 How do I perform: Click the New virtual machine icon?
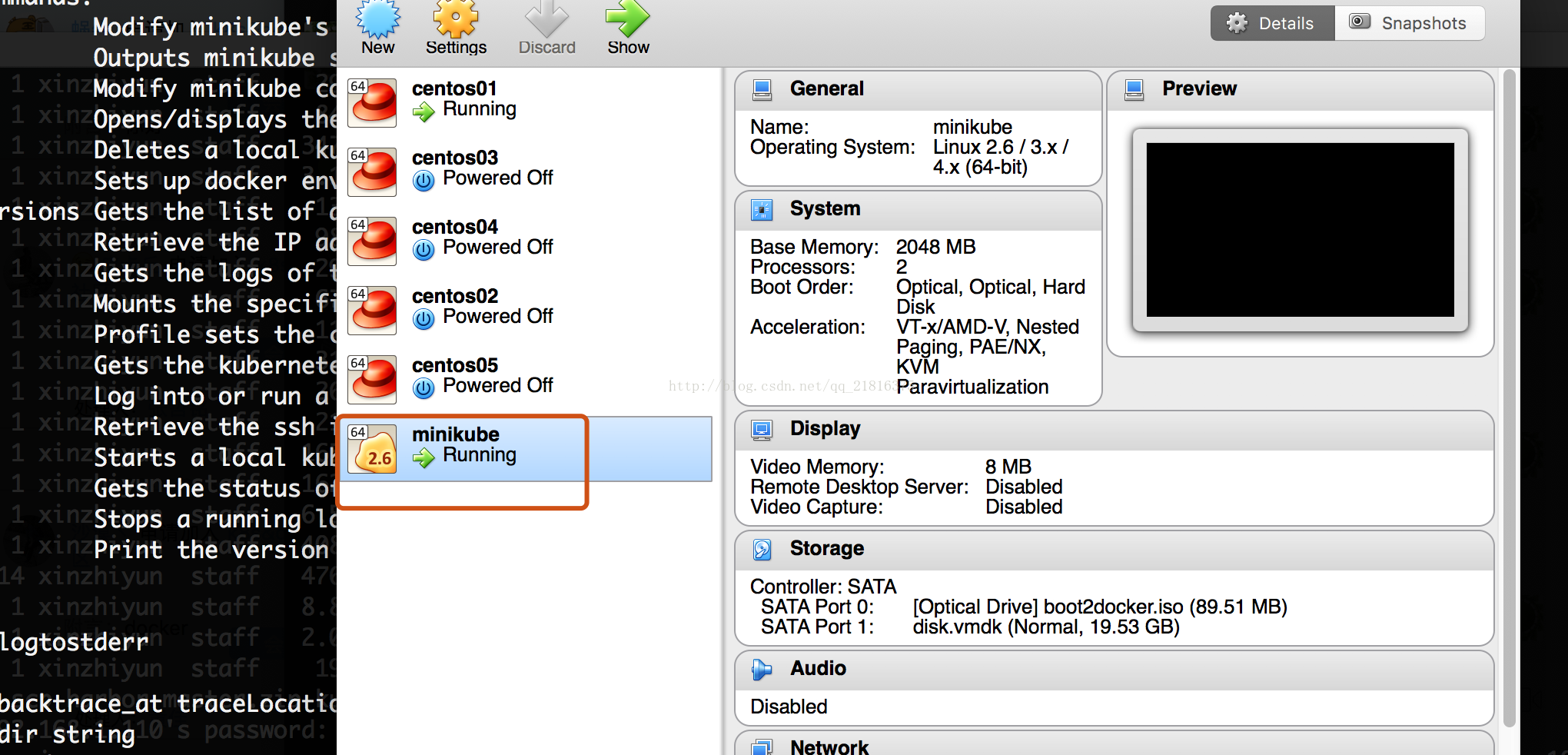tap(378, 18)
